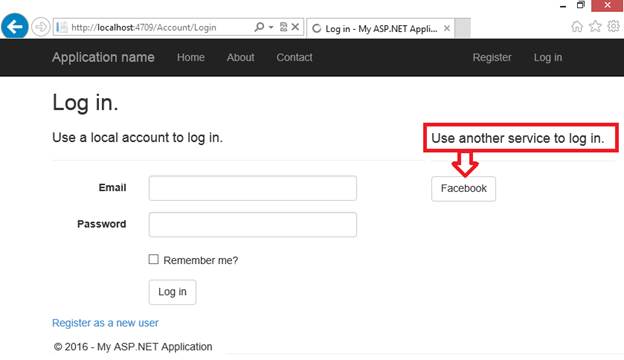Open the address bar dropdown arrow
The height and width of the screenshot is (360, 624).
(x=271, y=27)
